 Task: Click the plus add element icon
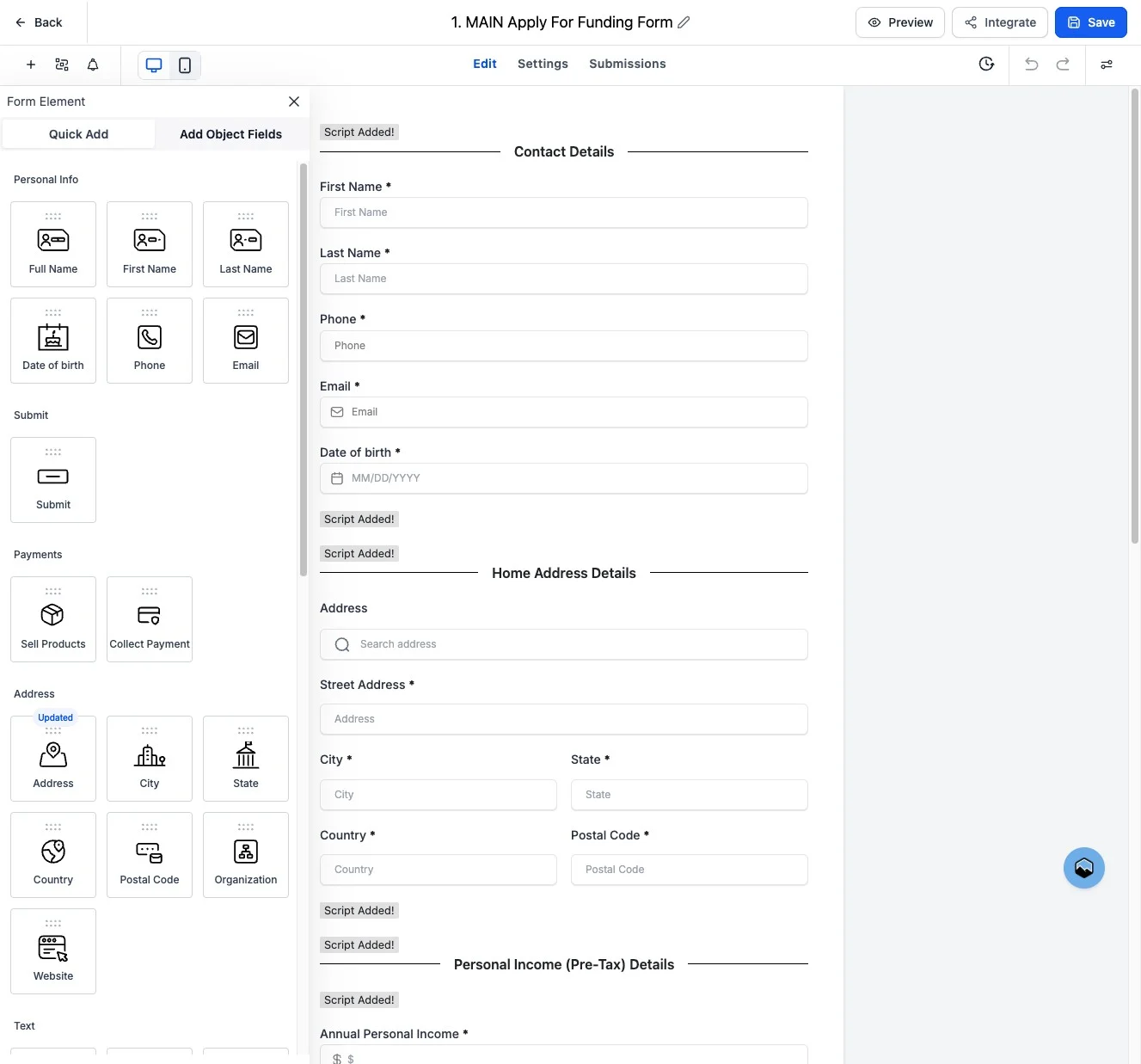pos(31,65)
